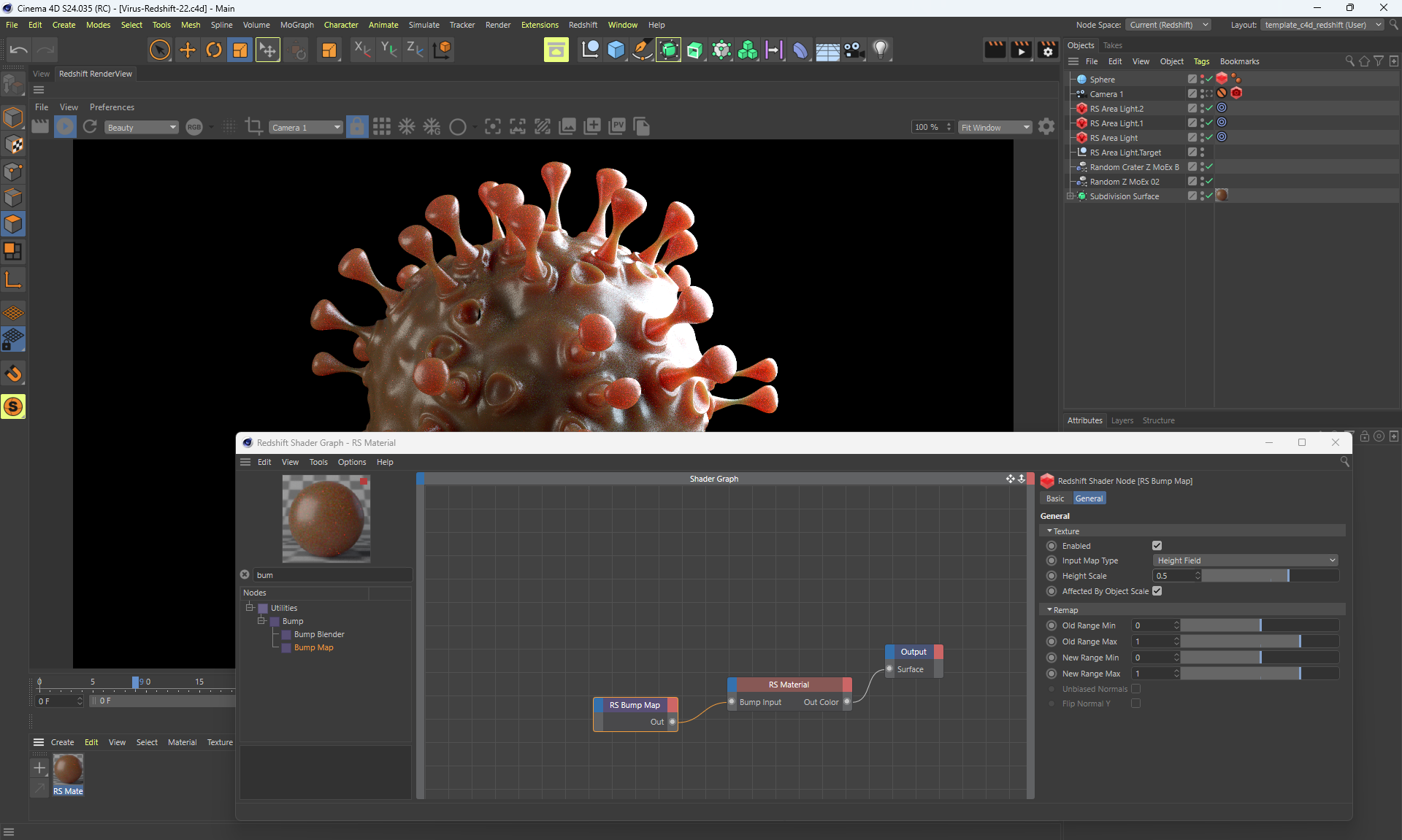
Task: Open RenderView settings gear icon
Action: (x=1046, y=127)
